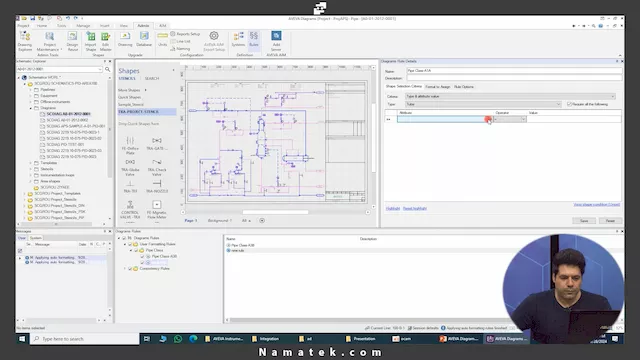This screenshot has height=360, width=640.
Task: Open the Systems definition tool
Action: click(x=238, y=39)
